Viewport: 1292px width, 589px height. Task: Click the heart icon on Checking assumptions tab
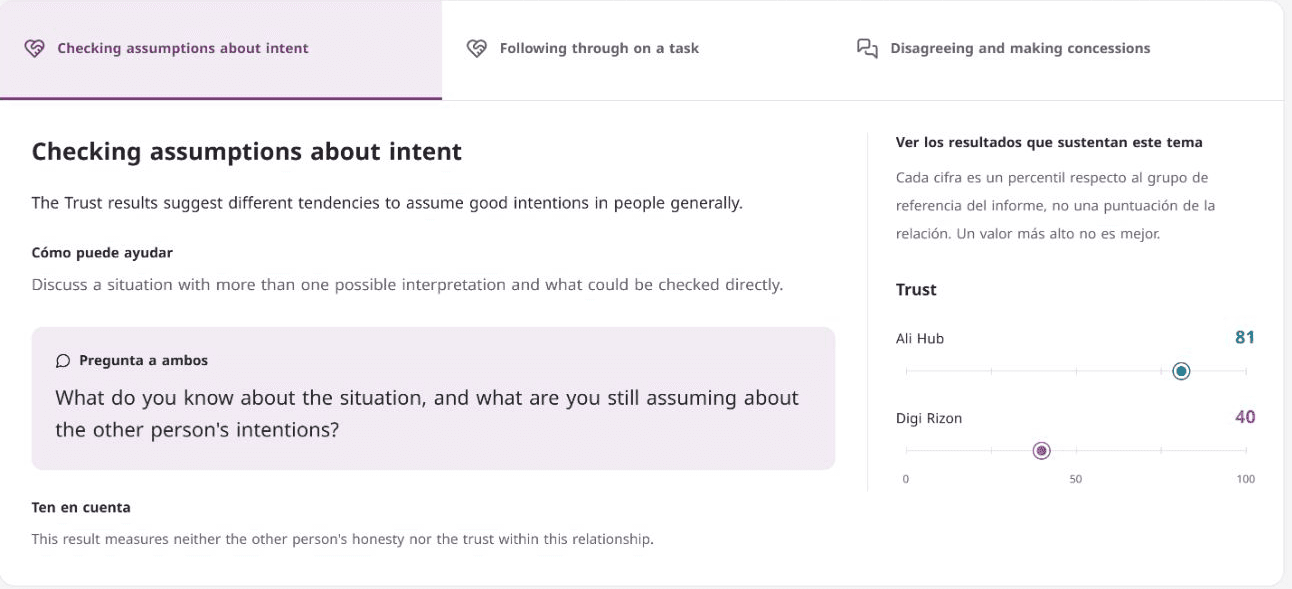pos(34,48)
